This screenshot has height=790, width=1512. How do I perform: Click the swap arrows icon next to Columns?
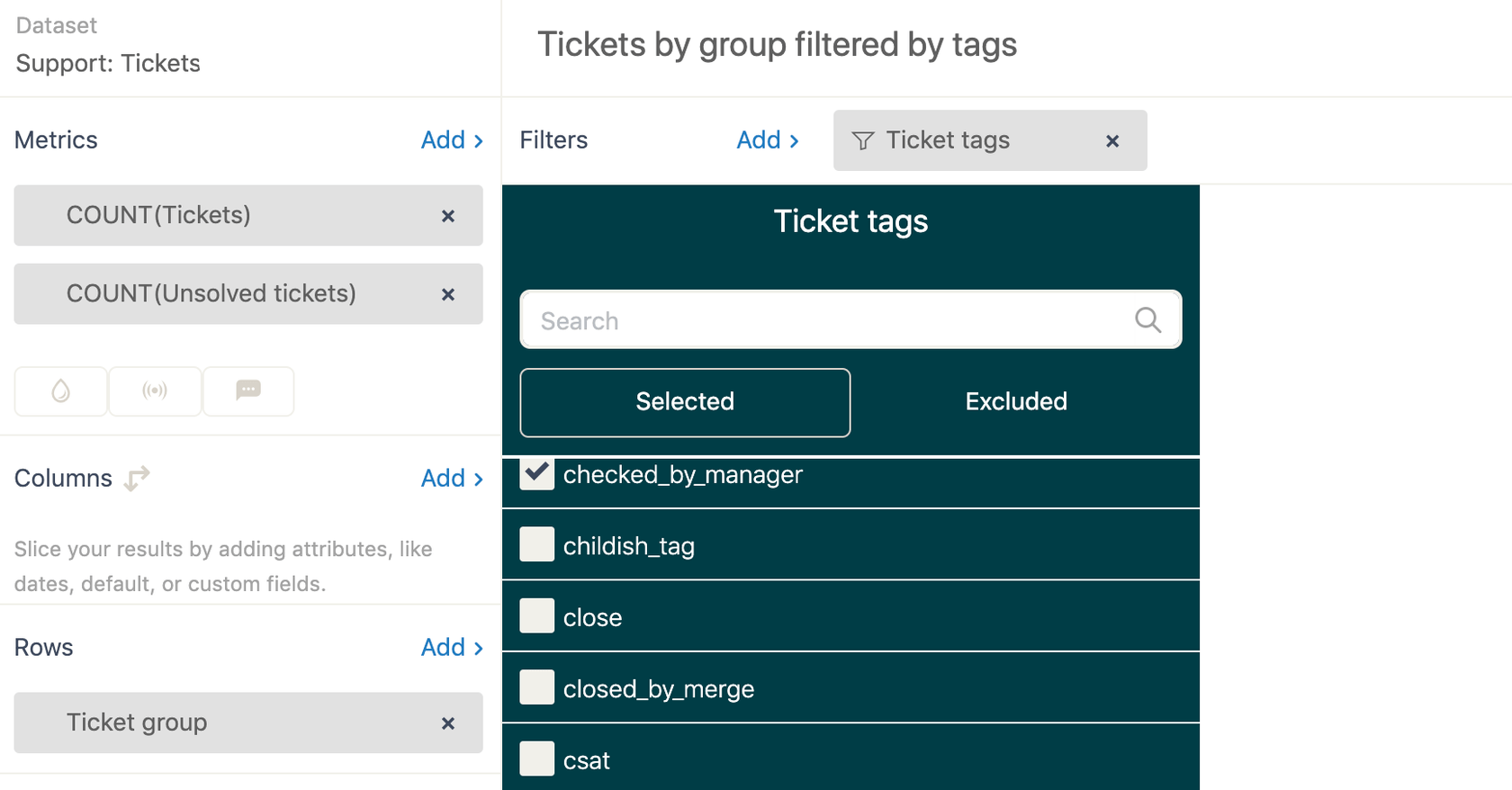tap(137, 478)
